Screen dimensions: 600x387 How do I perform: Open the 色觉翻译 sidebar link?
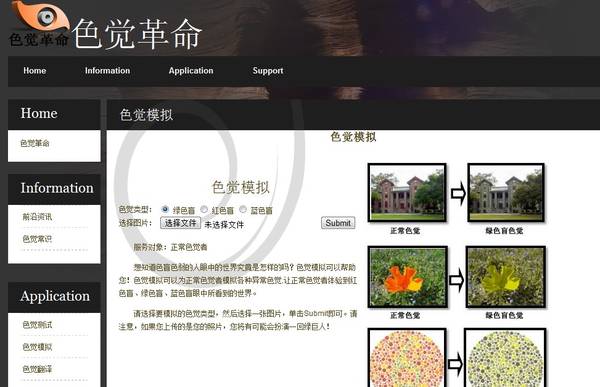(37, 369)
